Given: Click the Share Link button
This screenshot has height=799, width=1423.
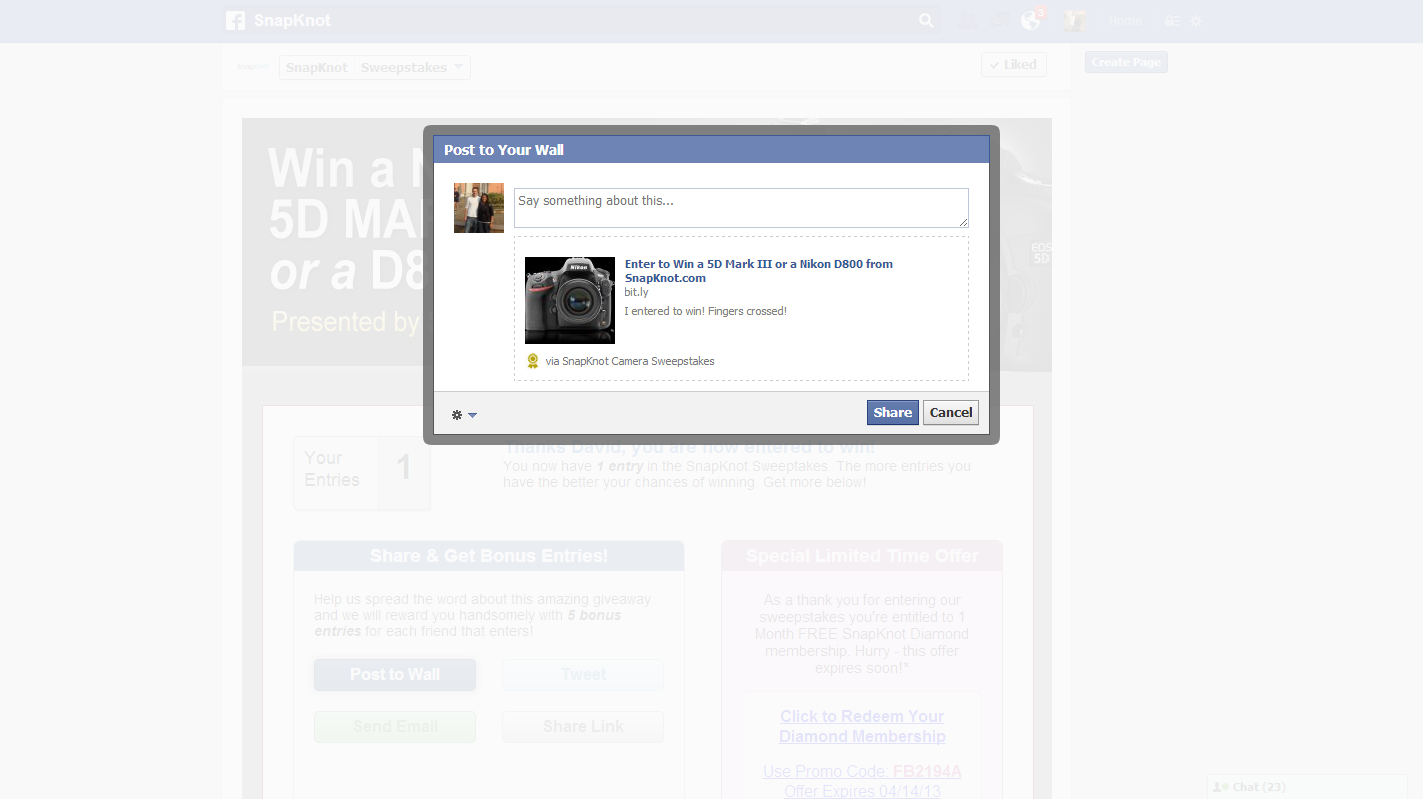Looking at the screenshot, I should pyautogui.click(x=583, y=726).
